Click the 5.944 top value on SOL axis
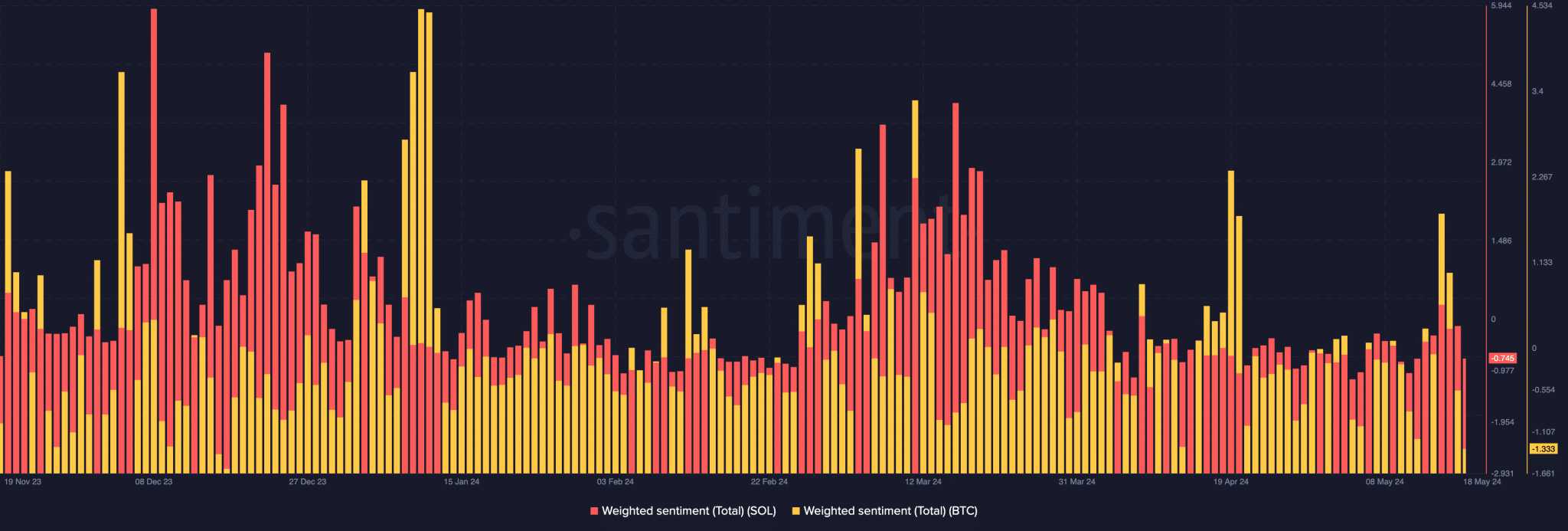Screen dimensions: 1568x531 pyautogui.click(x=1501, y=5)
